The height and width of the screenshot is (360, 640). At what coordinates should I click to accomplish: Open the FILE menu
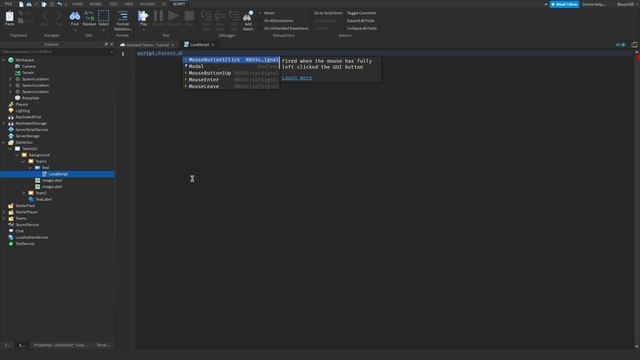[8, 4]
